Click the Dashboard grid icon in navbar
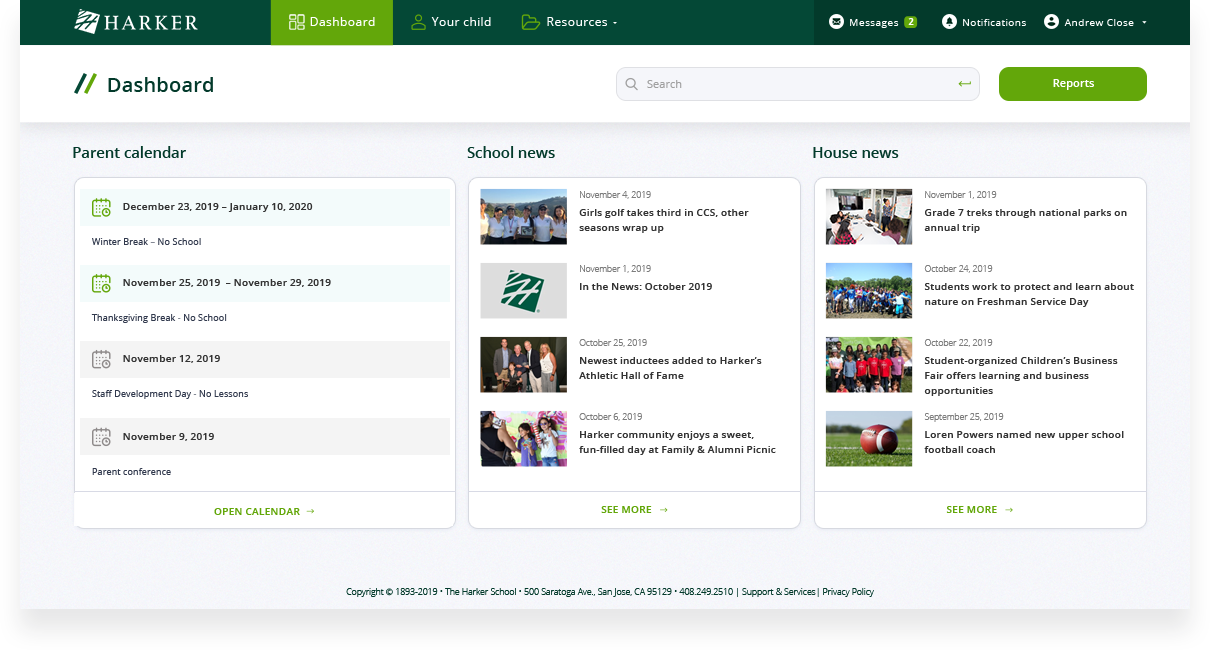The height and width of the screenshot is (650, 1210). pyautogui.click(x=296, y=22)
